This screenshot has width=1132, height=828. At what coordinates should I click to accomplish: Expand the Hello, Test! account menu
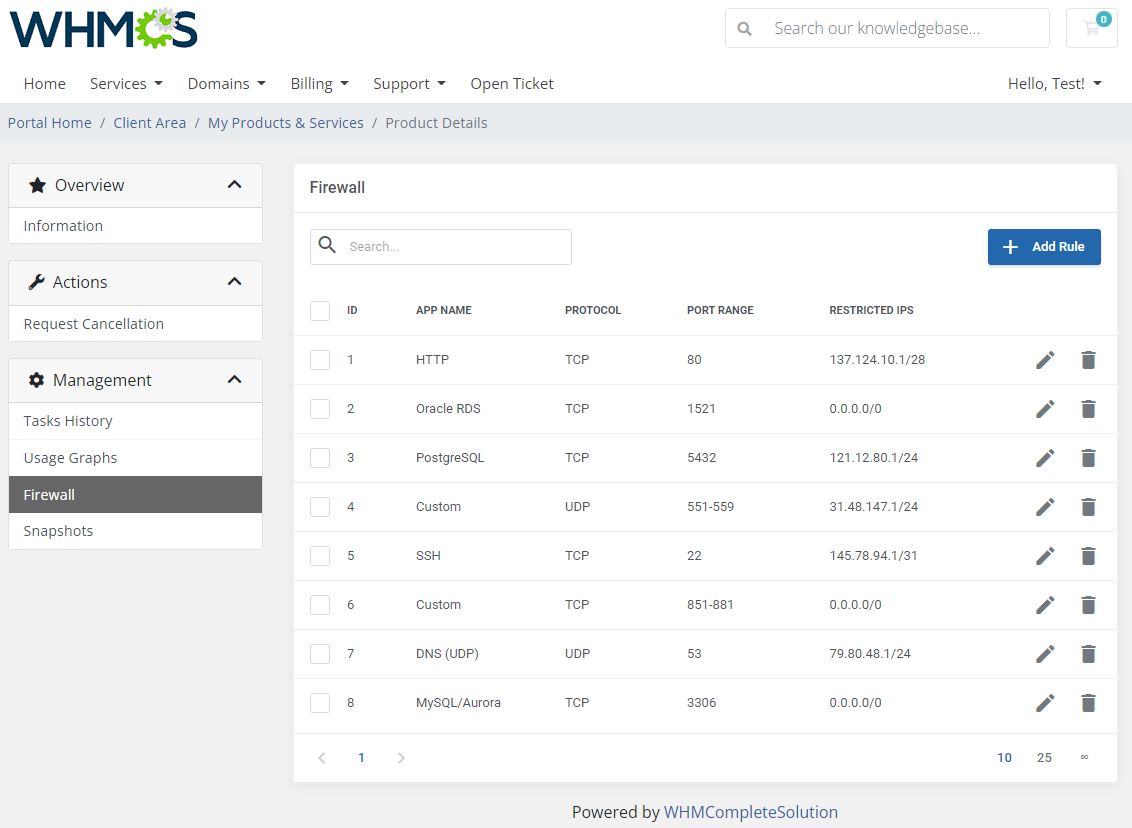tap(1054, 84)
